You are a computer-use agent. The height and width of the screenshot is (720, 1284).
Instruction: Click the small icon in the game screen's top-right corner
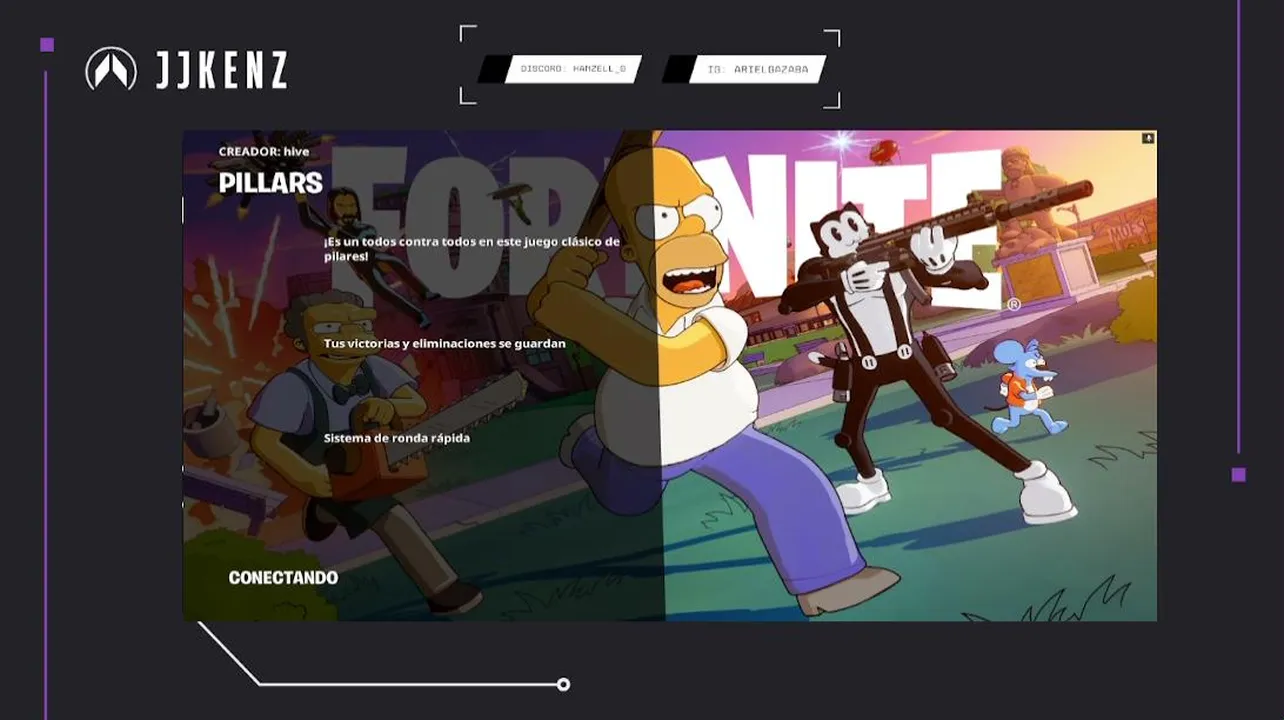click(1148, 138)
